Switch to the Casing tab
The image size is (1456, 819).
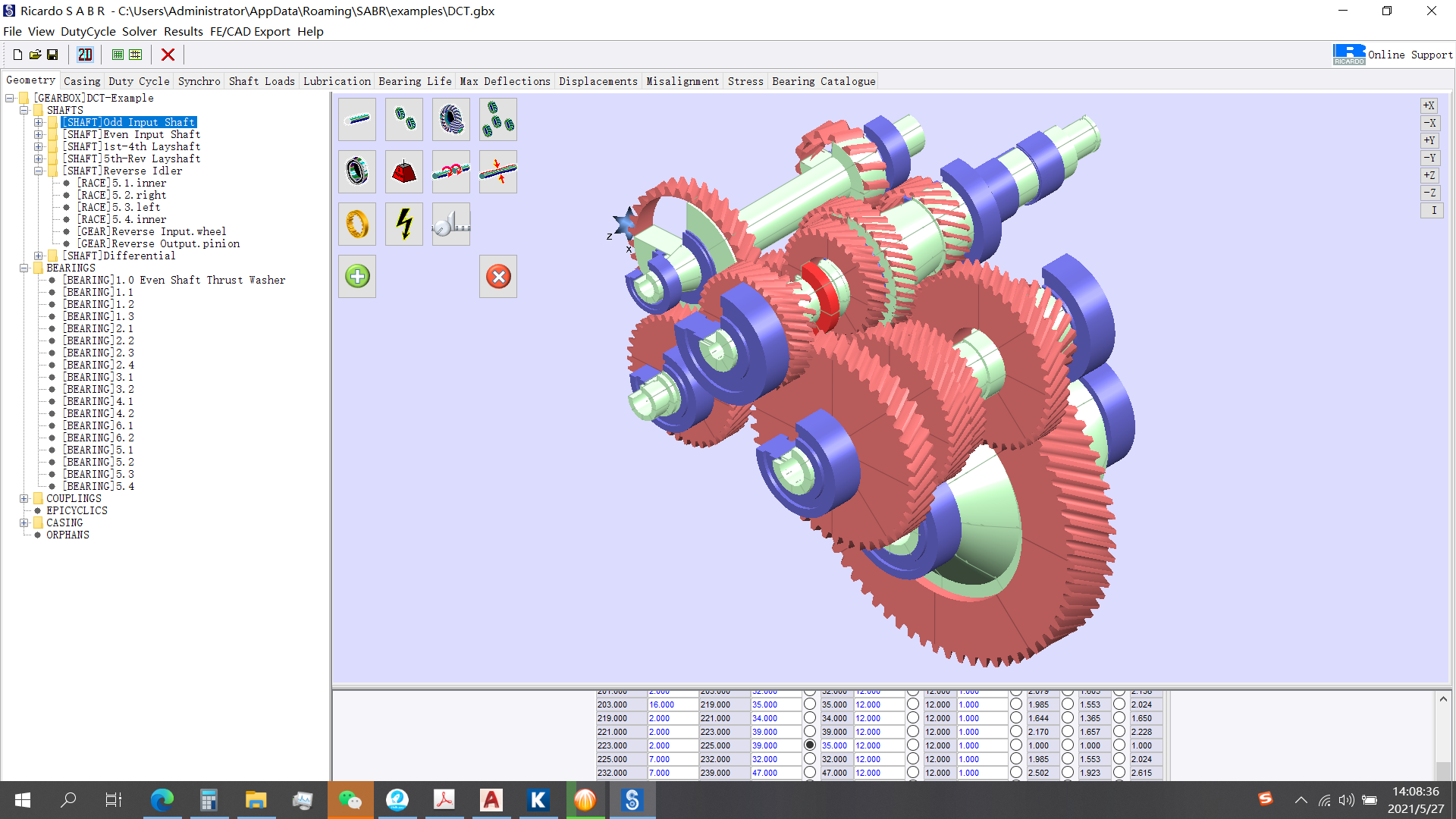coord(82,81)
